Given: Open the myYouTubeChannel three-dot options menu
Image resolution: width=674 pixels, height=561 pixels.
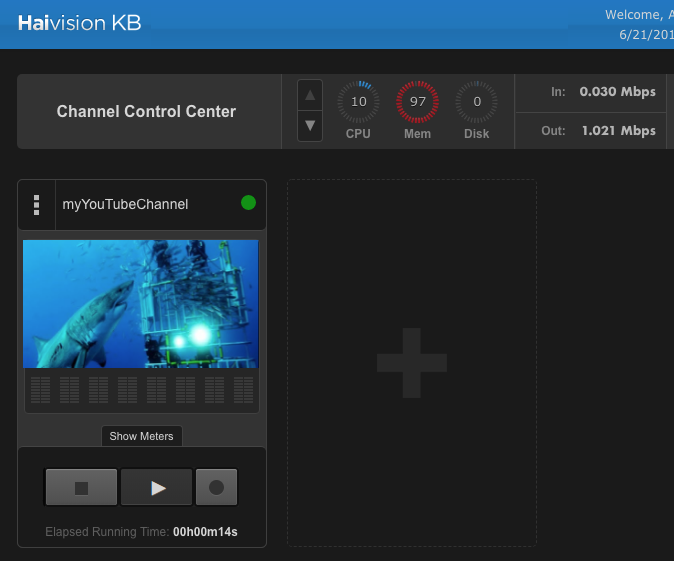Looking at the screenshot, I should 37,204.
